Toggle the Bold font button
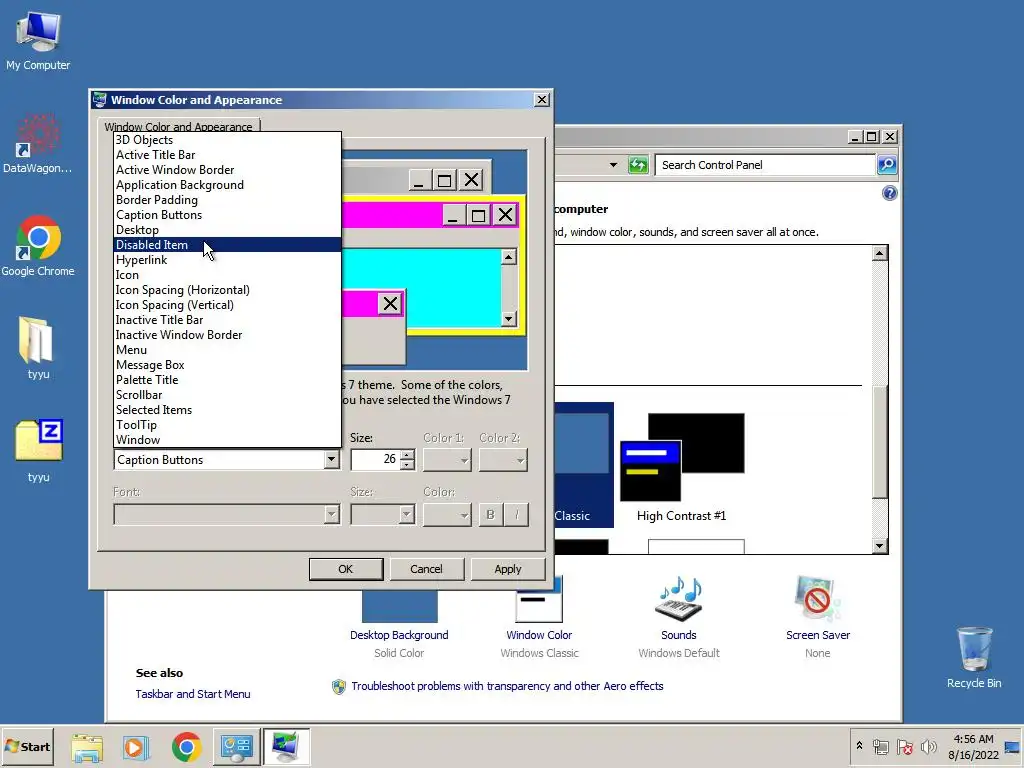This screenshot has width=1024, height=768. 490,515
